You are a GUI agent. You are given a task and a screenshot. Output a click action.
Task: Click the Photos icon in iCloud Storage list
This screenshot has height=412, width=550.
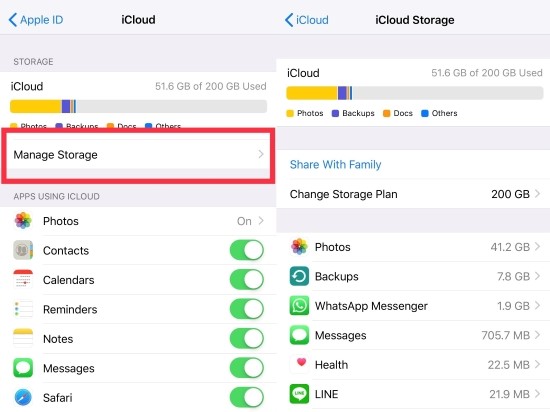299,246
